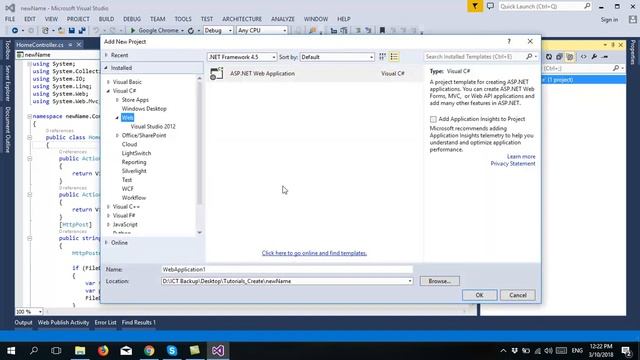Screen dimensions: 640x360
Task: Open the Any CPU platform dropdown
Action: (x=262, y=31)
